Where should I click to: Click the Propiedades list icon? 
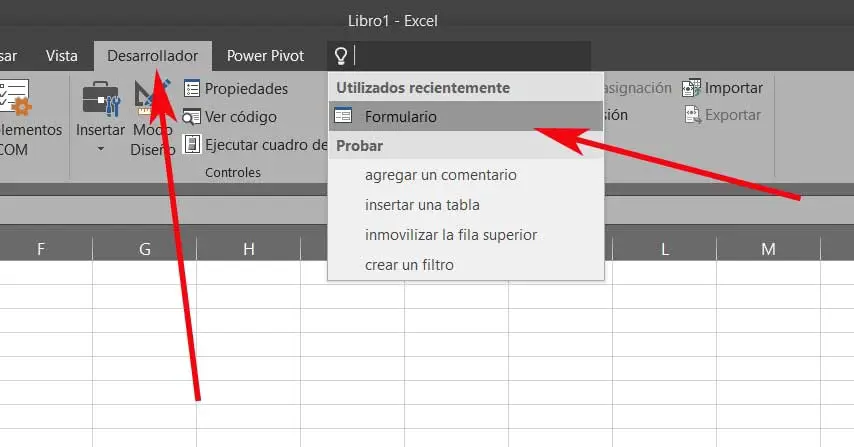[192, 88]
